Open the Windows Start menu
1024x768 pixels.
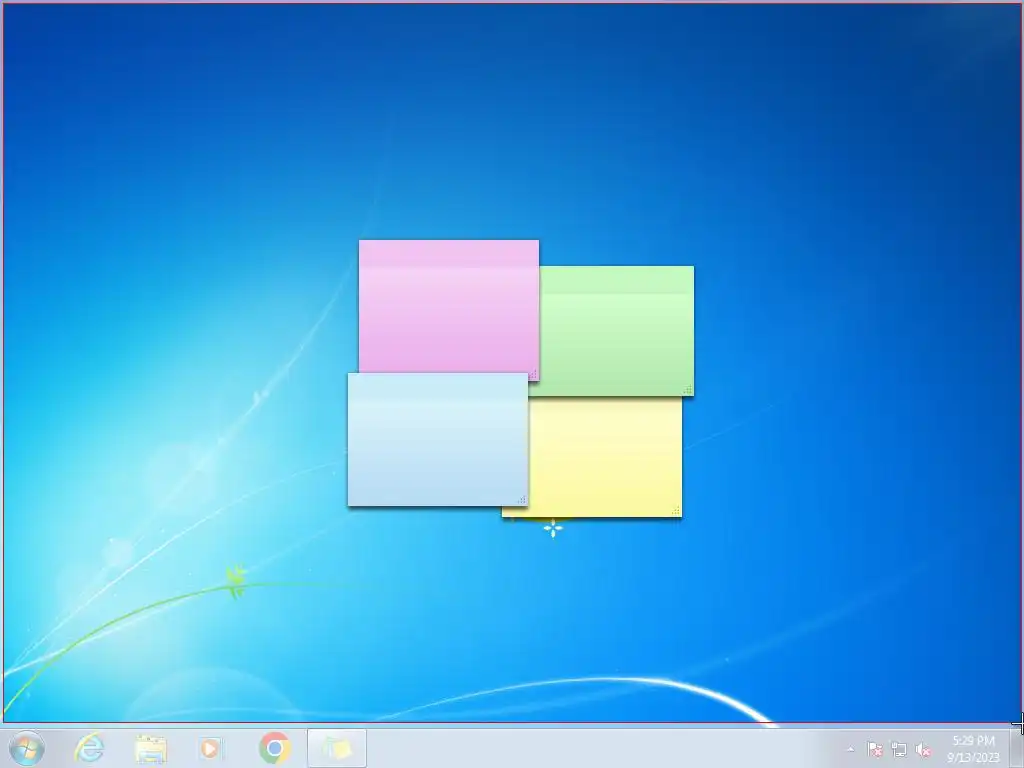point(26,748)
